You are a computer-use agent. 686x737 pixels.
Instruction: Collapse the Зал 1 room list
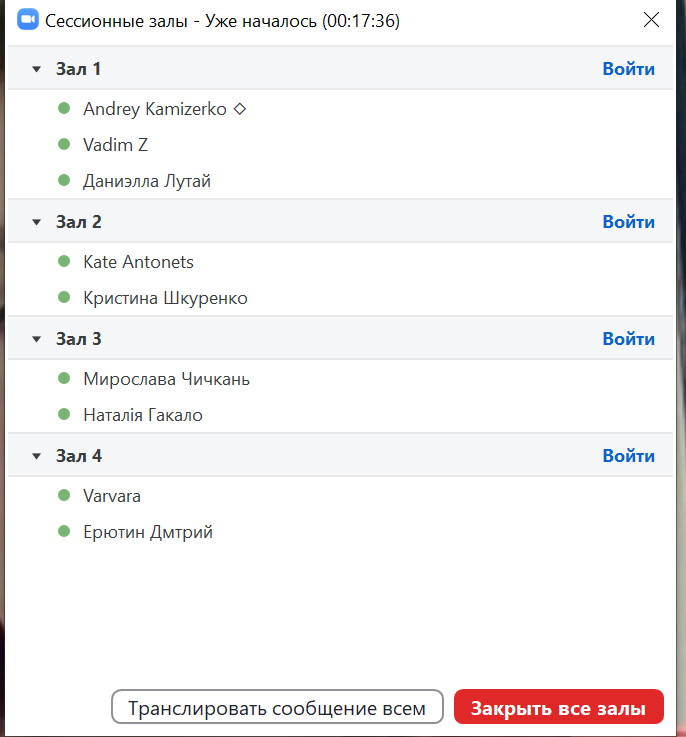click(36, 69)
